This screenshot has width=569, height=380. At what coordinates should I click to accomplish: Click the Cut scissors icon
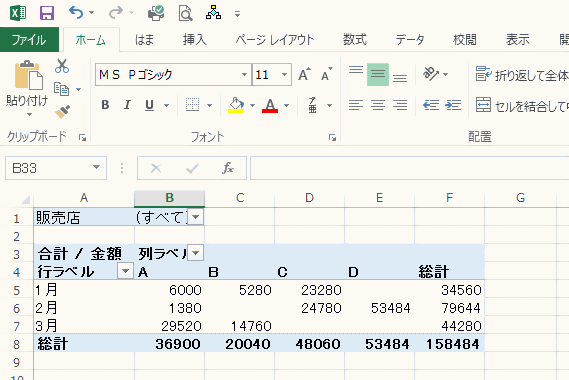(x=62, y=66)
